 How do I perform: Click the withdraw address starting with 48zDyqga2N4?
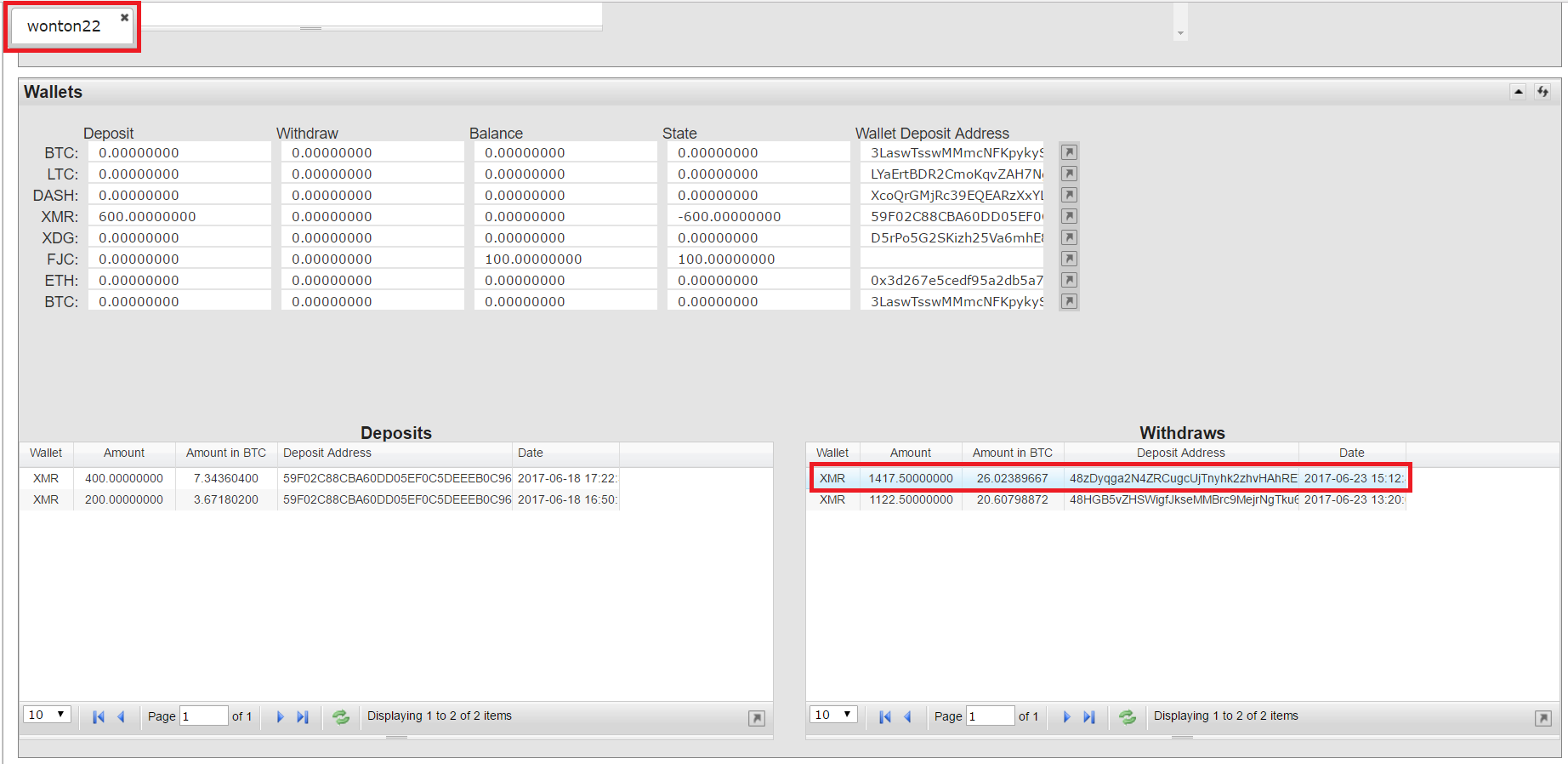[x=1182, y=478]
